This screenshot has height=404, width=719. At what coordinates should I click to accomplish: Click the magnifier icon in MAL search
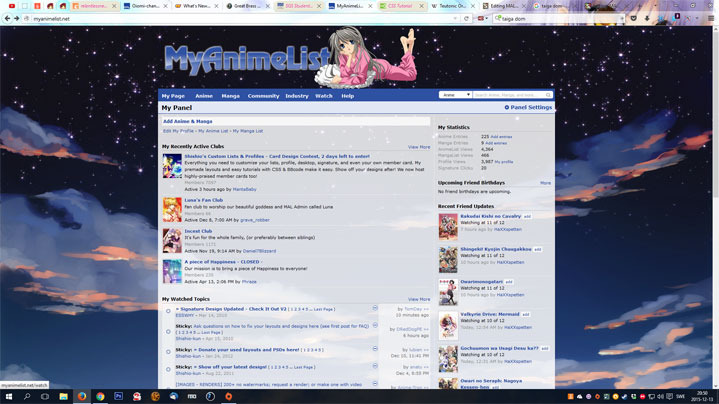tap(548, 95)
